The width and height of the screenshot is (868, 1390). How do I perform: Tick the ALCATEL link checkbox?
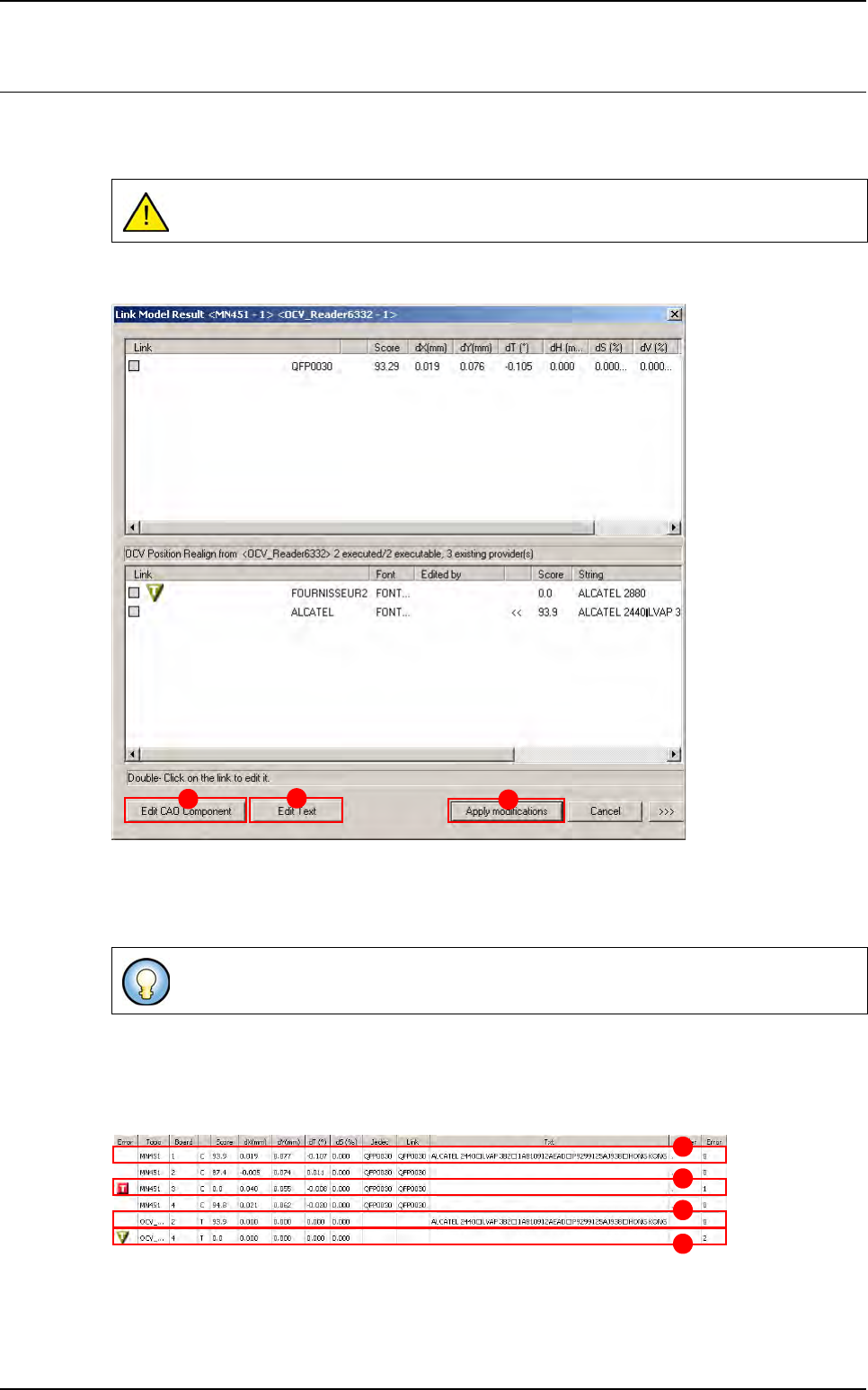click(134, 612)
